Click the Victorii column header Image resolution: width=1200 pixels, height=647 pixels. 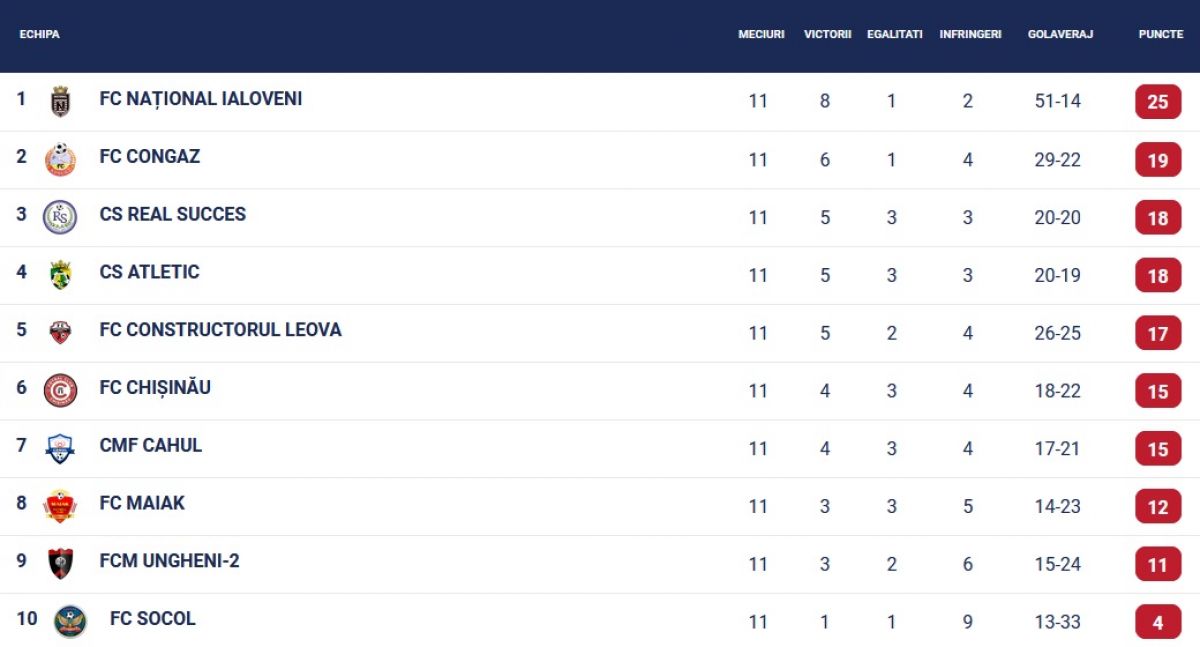pyautogui.click(x=827, y=34)
